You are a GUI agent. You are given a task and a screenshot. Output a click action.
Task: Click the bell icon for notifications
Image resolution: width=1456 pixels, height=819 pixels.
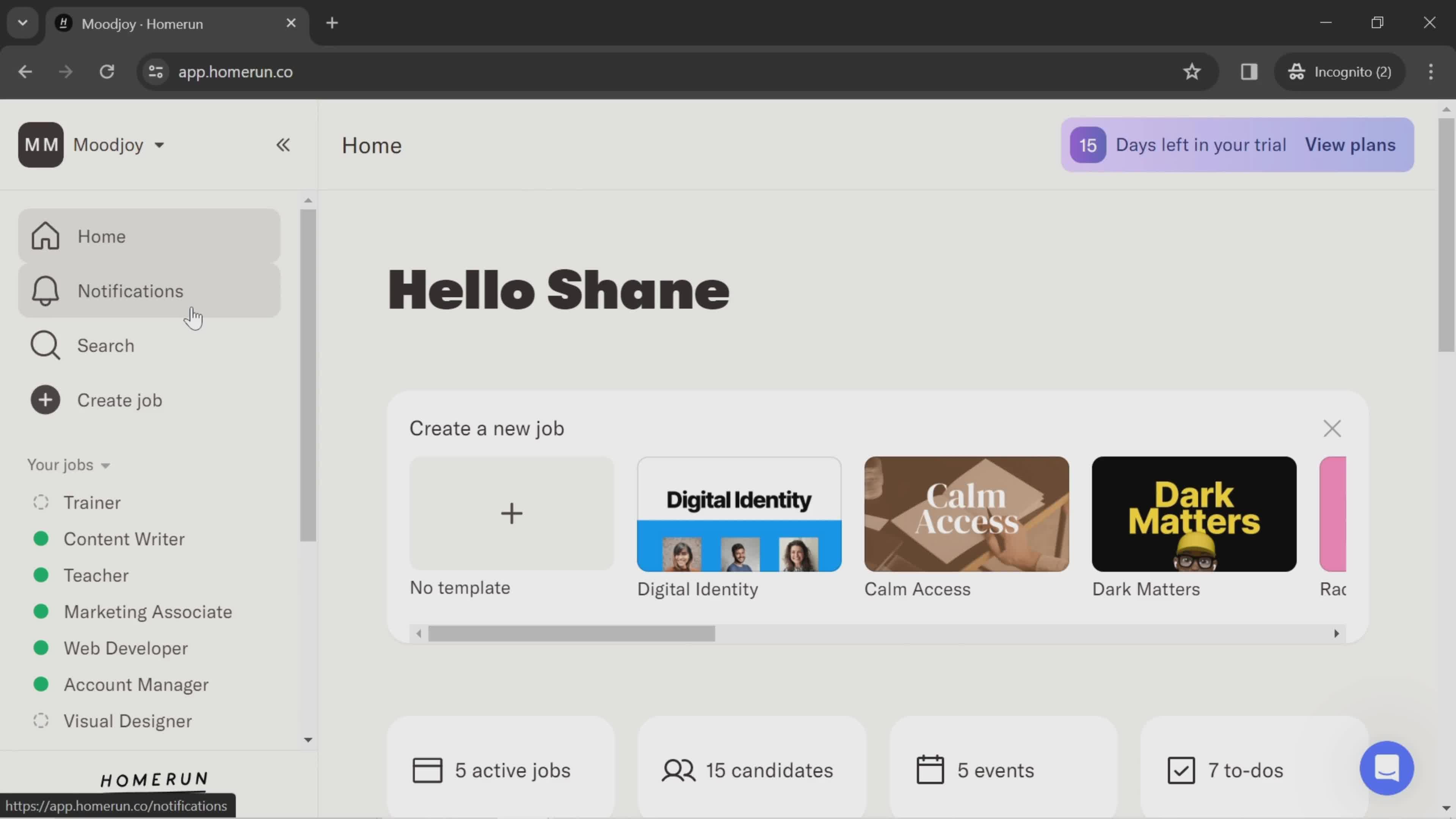[45, 291]
